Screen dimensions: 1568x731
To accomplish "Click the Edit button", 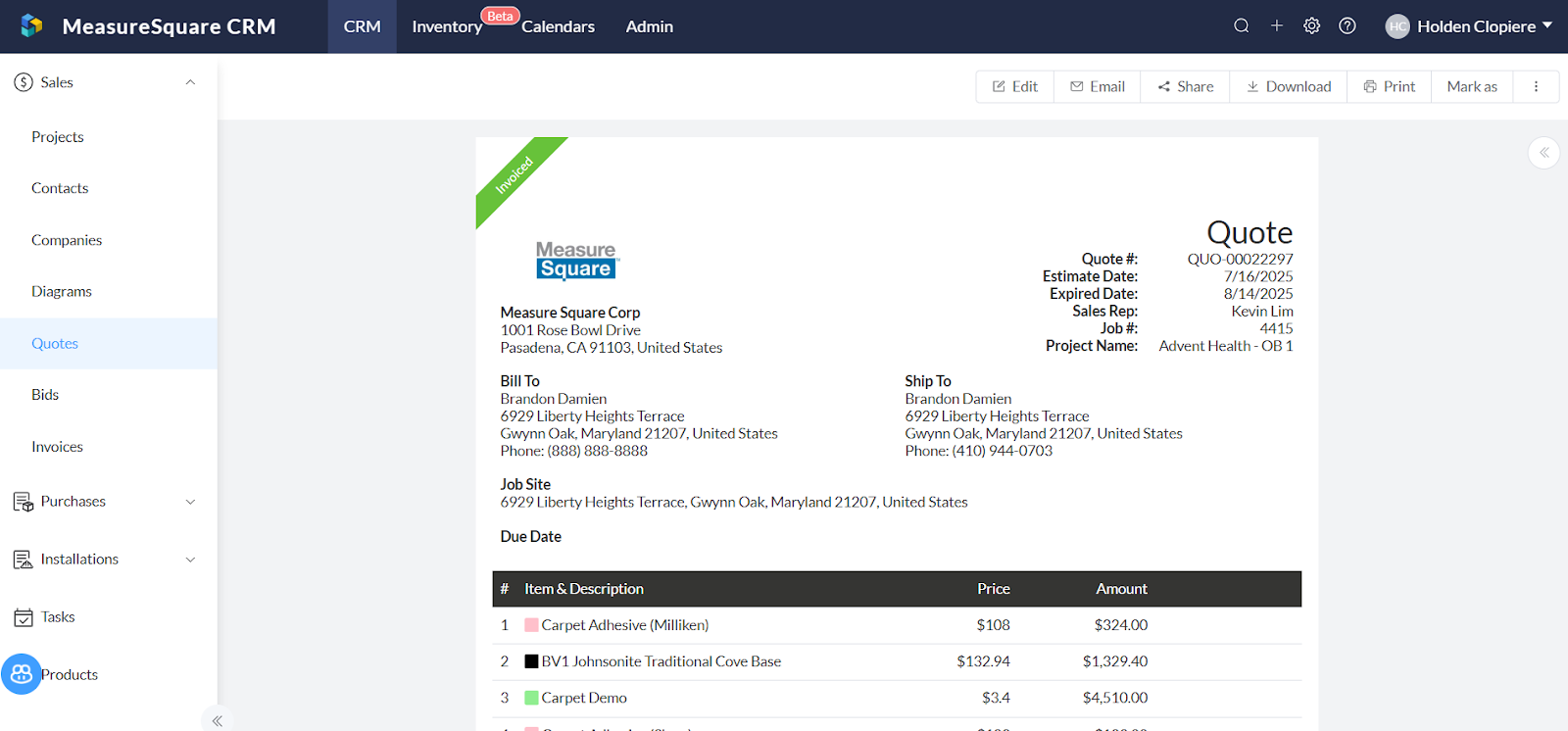I will click(x=1015, y=86).
